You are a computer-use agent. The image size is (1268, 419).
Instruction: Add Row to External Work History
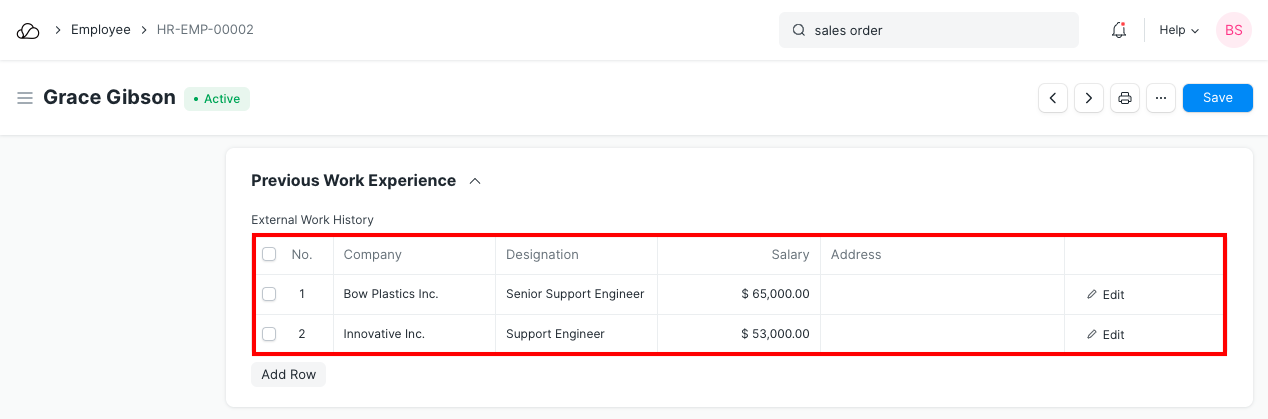[x=289, y=375]
